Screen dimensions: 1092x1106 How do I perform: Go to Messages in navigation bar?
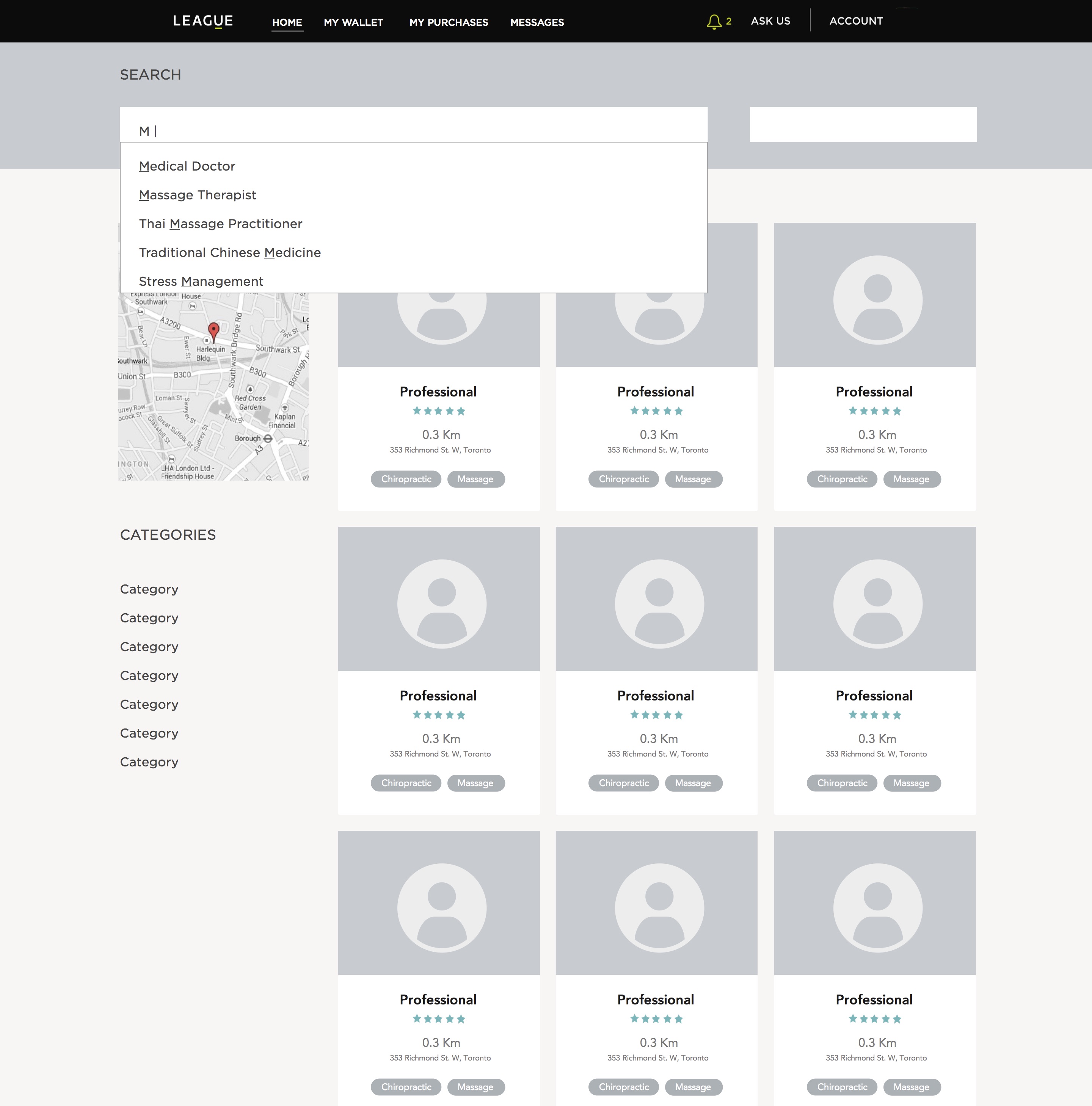(x=537, y=22)
